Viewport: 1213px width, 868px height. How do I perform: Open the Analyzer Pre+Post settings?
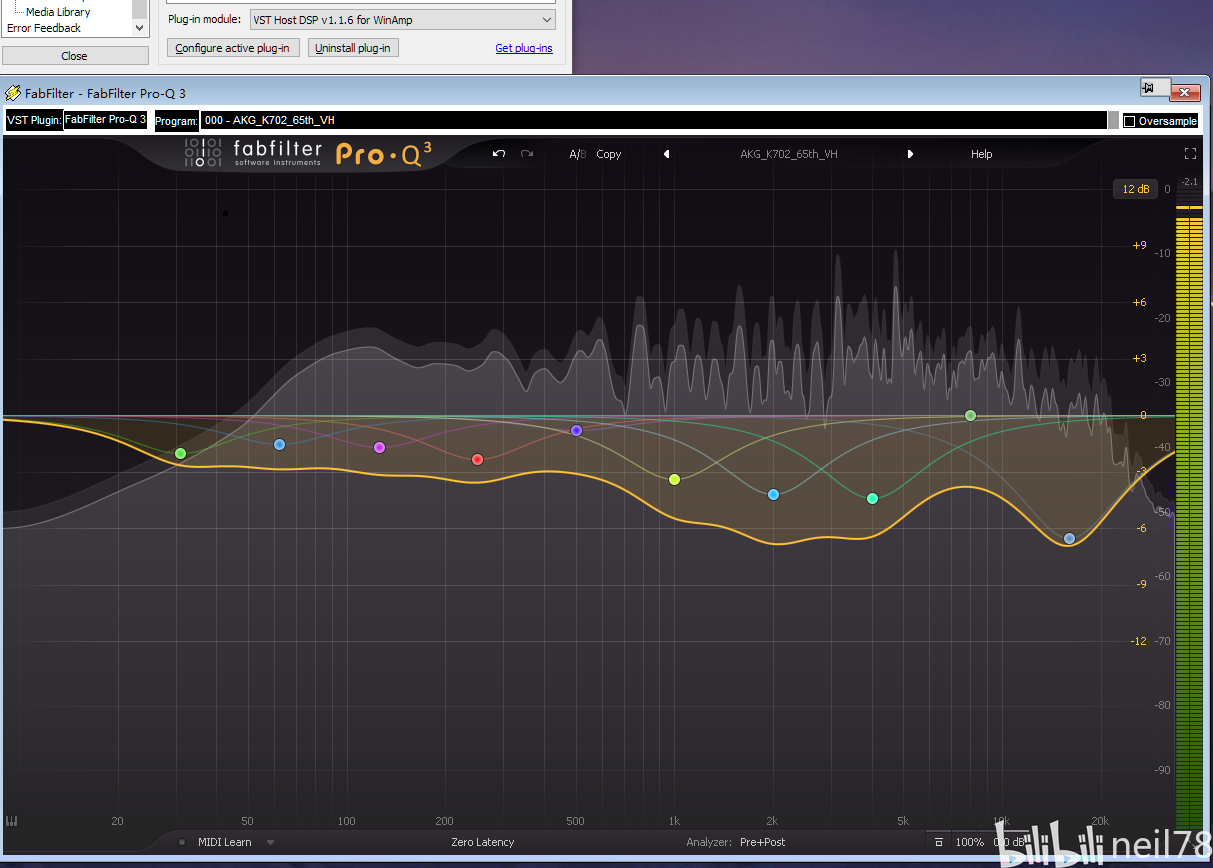[762, 842]
